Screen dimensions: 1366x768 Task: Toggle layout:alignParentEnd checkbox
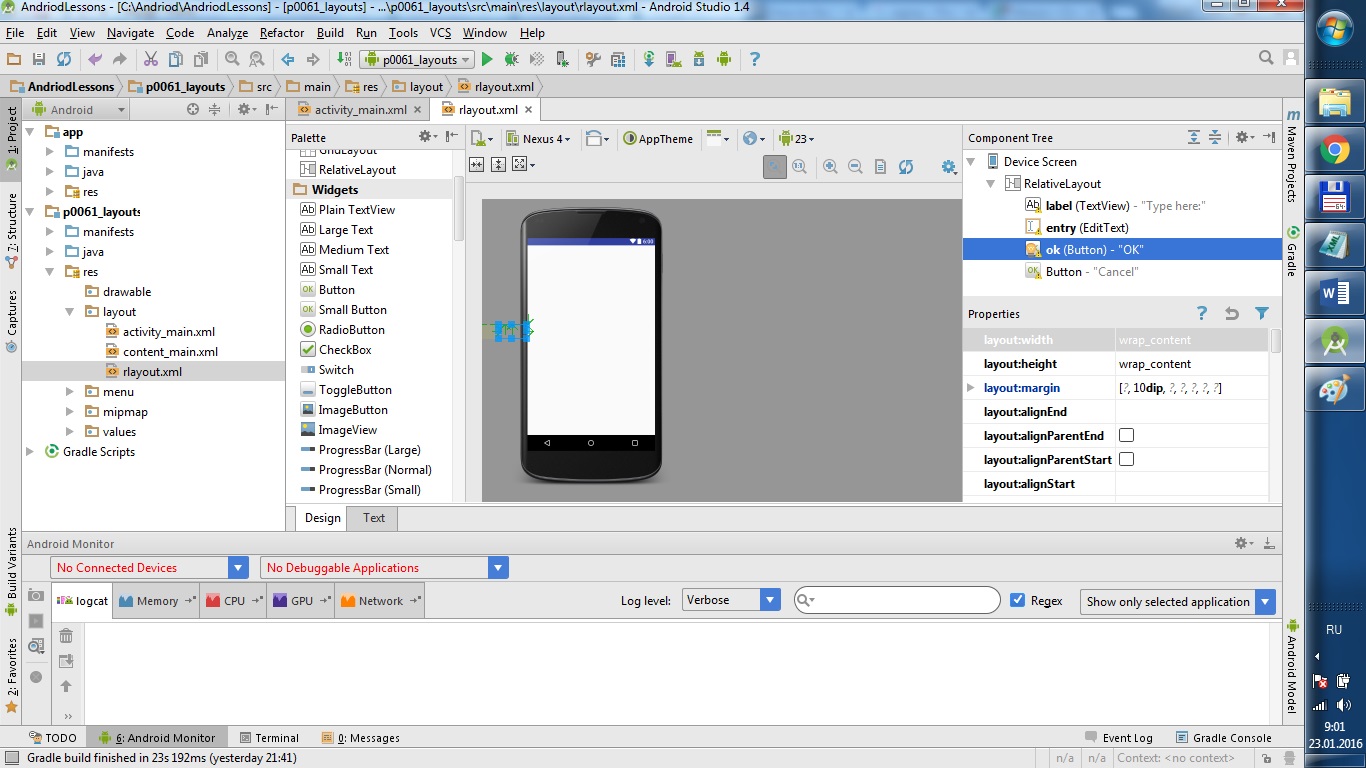point(1126,435)
